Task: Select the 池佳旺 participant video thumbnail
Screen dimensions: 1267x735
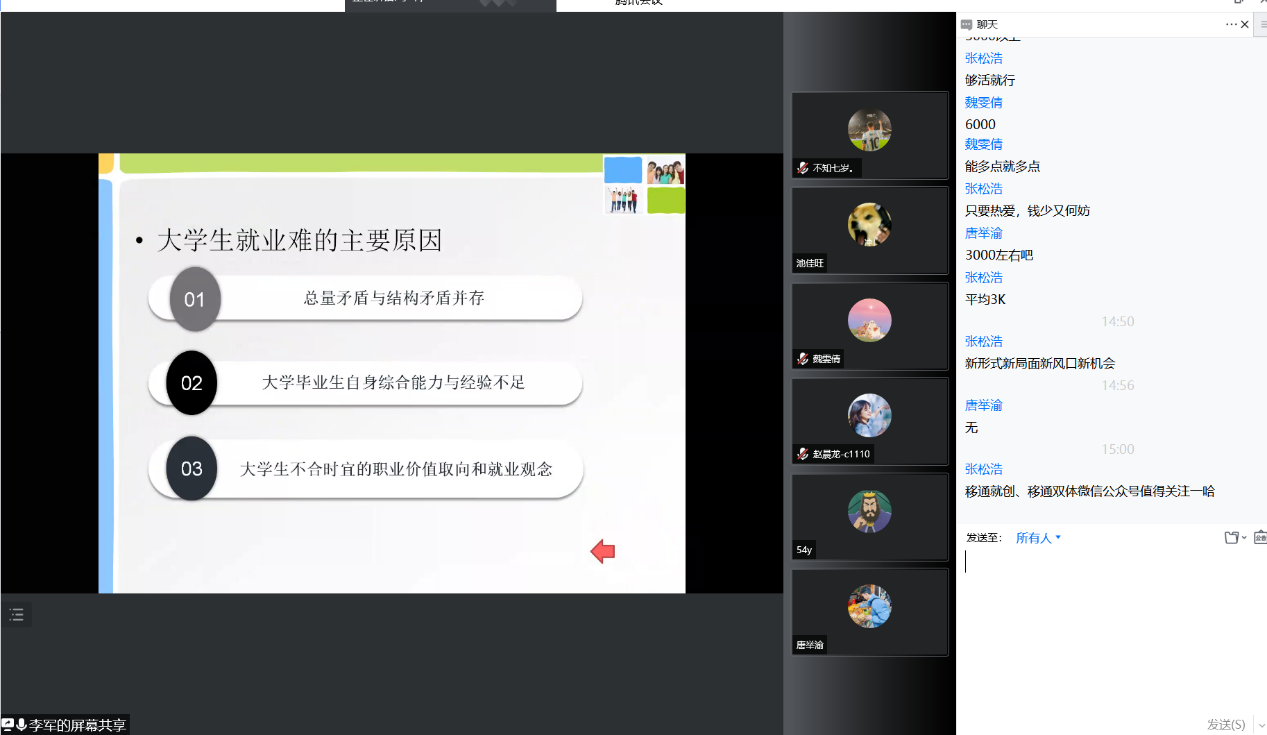Action: [869, 230]
